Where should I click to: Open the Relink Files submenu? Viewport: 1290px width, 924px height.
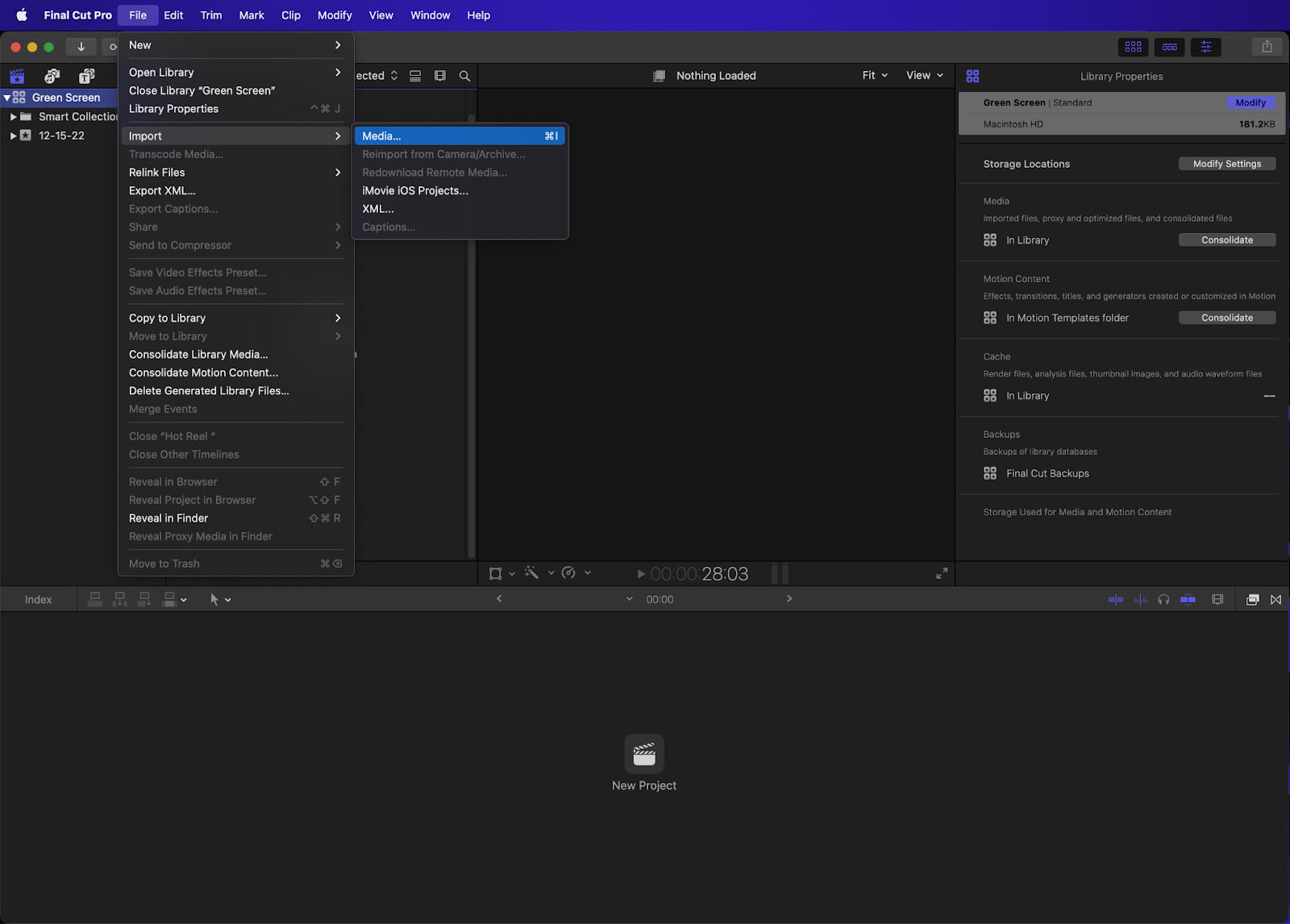(235, 173)
